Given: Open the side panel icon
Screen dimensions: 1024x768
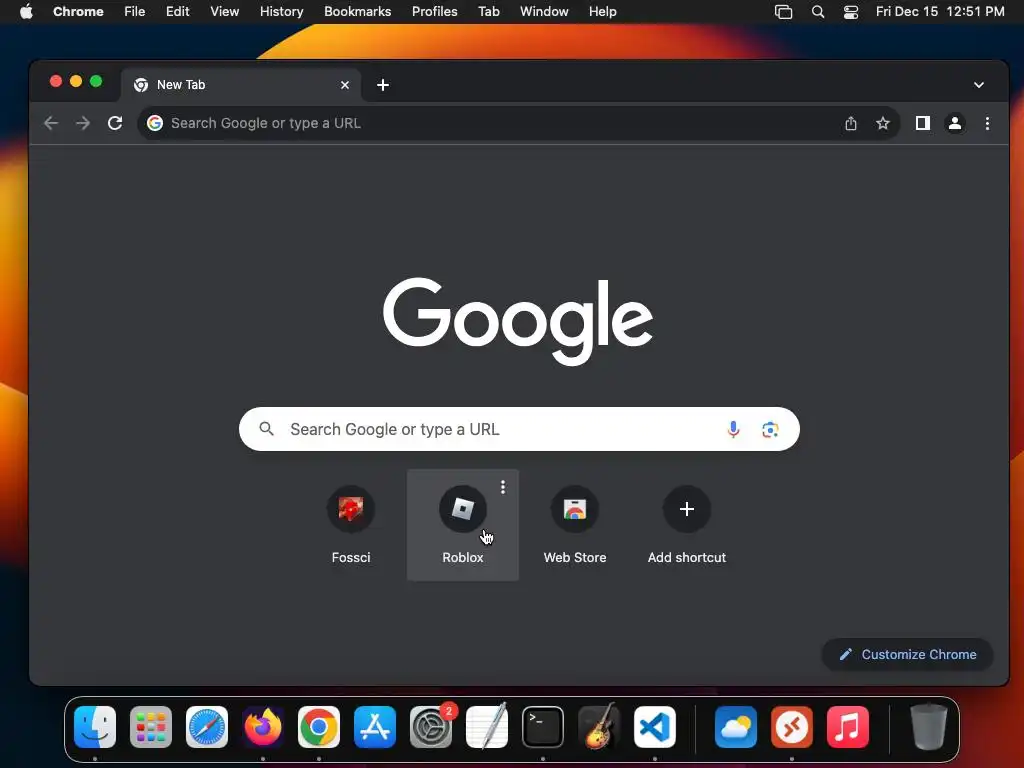Looking at the screenshot, I should coord(922,123).
